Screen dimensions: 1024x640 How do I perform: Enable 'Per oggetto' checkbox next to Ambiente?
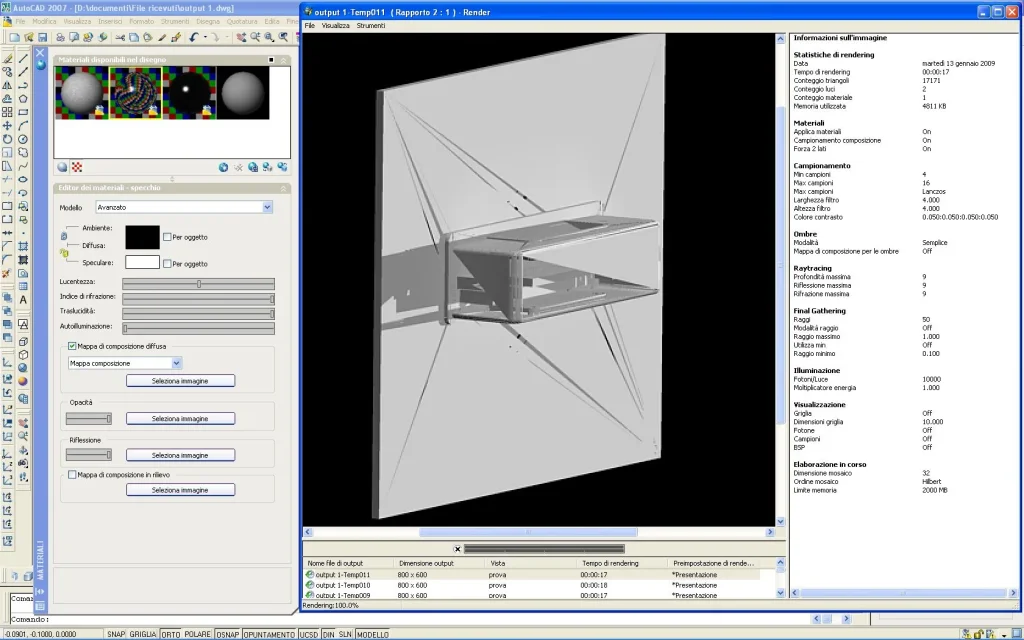(x=167, y=237)
